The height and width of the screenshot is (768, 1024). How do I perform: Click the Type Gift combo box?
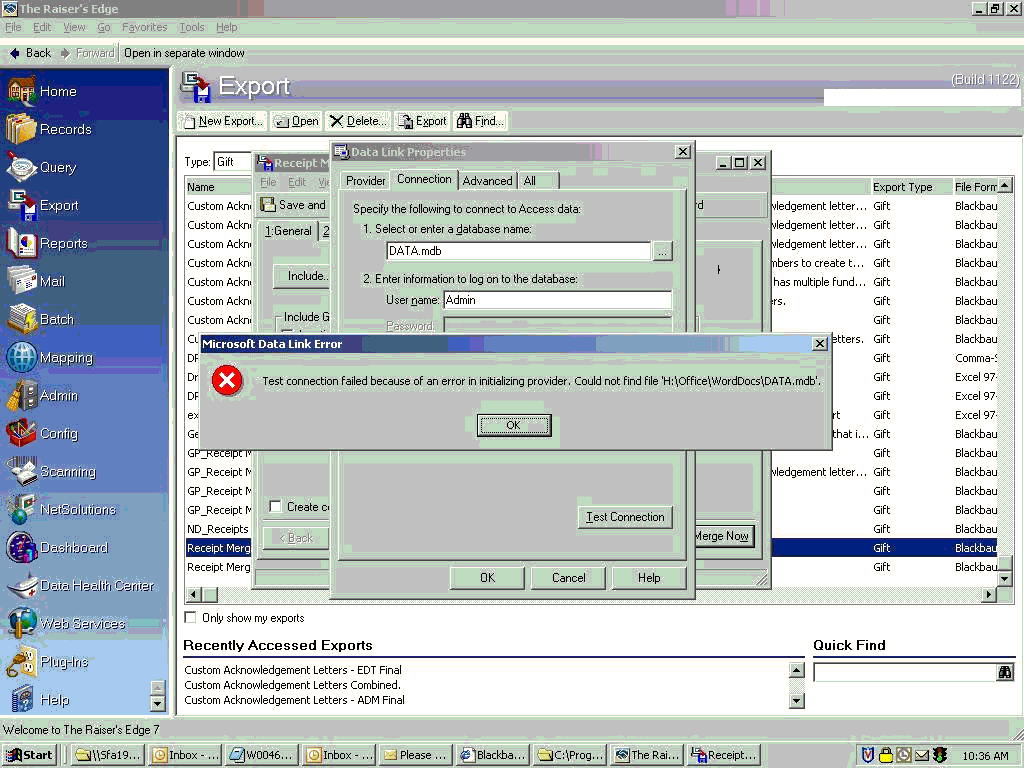pyautogui.click(x=232, y=161)
